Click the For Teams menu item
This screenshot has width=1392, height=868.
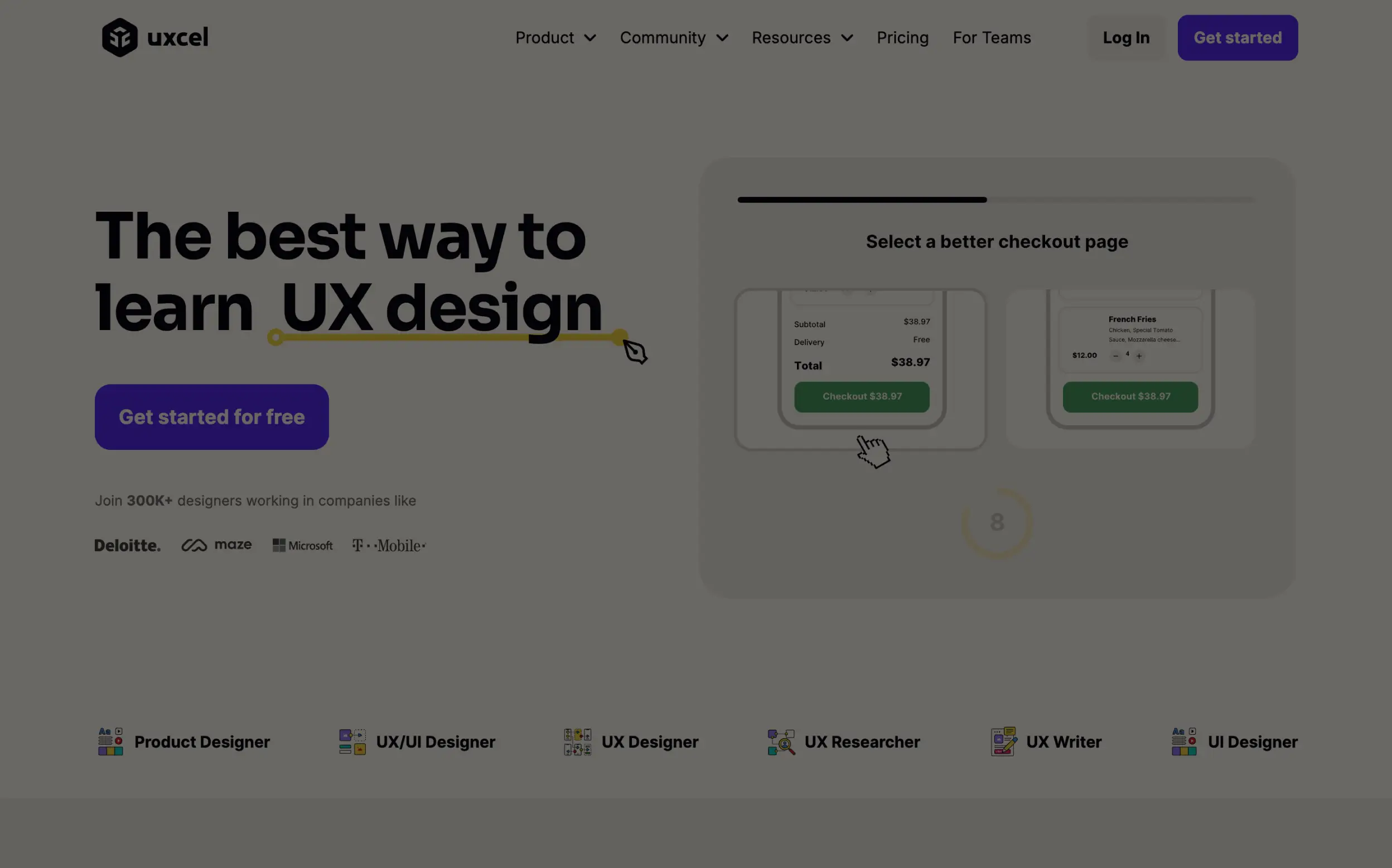coord(992,37)
